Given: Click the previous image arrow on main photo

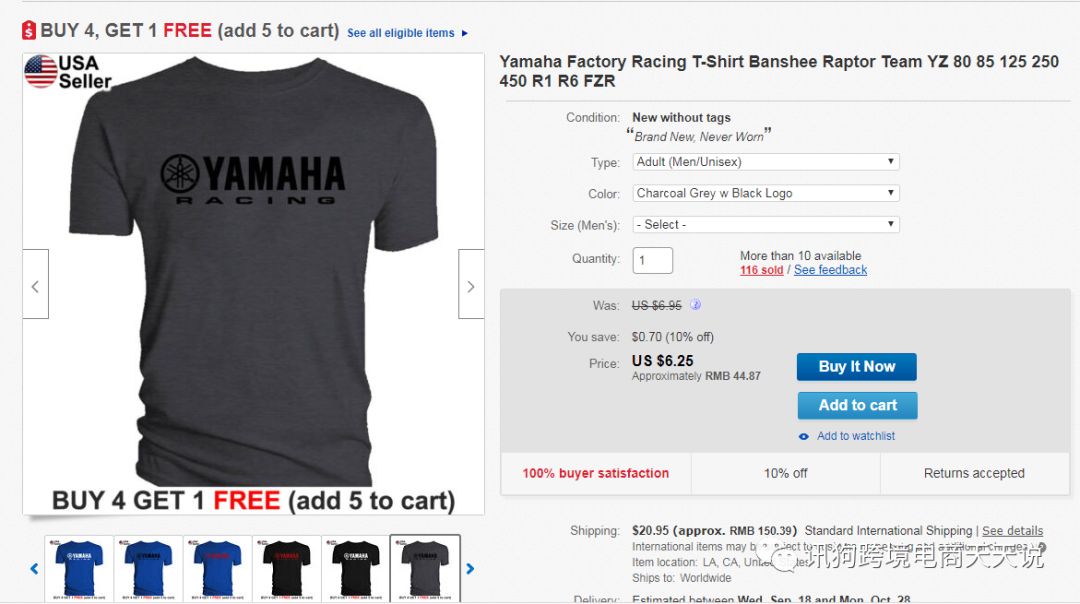Looking at the screenshot, I should 35,285.
